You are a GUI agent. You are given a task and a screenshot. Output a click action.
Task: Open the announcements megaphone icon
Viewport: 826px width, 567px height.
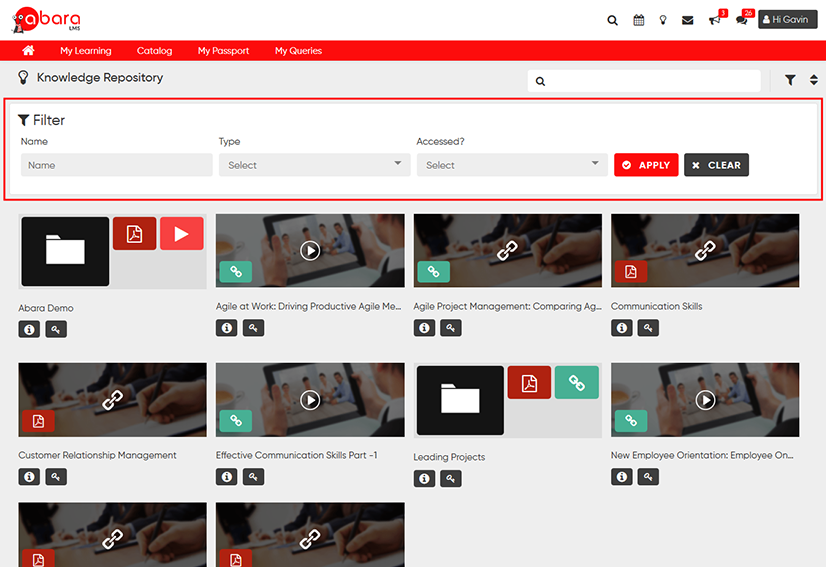point(714,21)
